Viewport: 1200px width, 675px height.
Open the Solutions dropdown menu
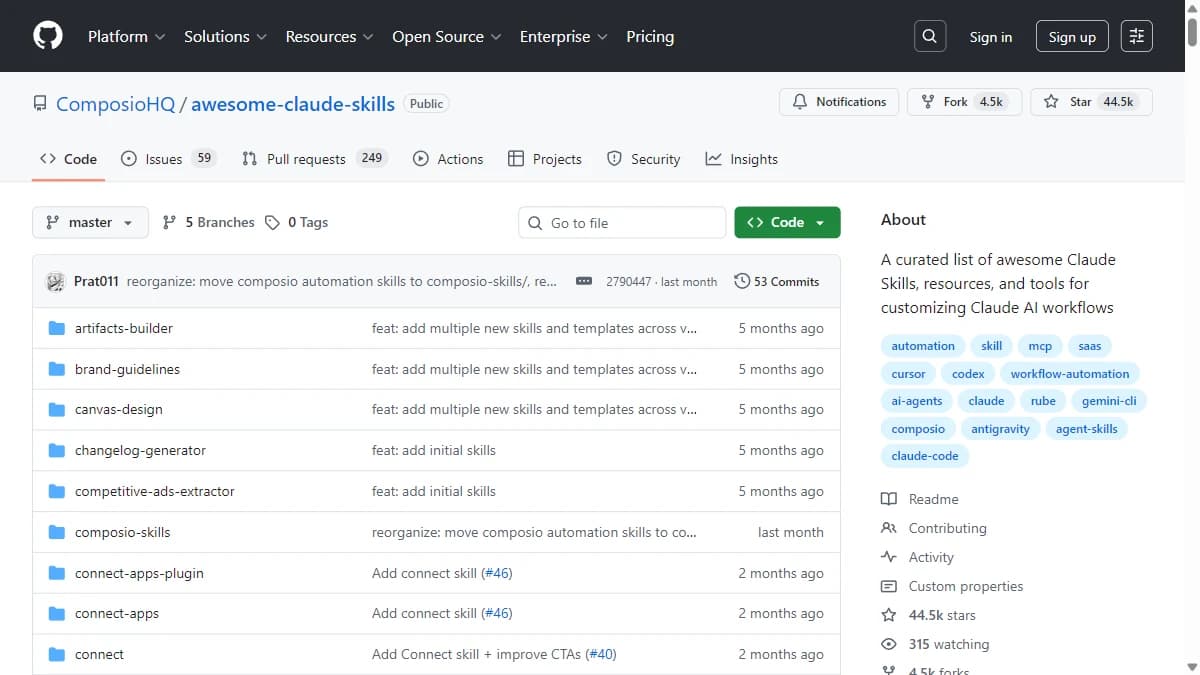pos(225,36)
